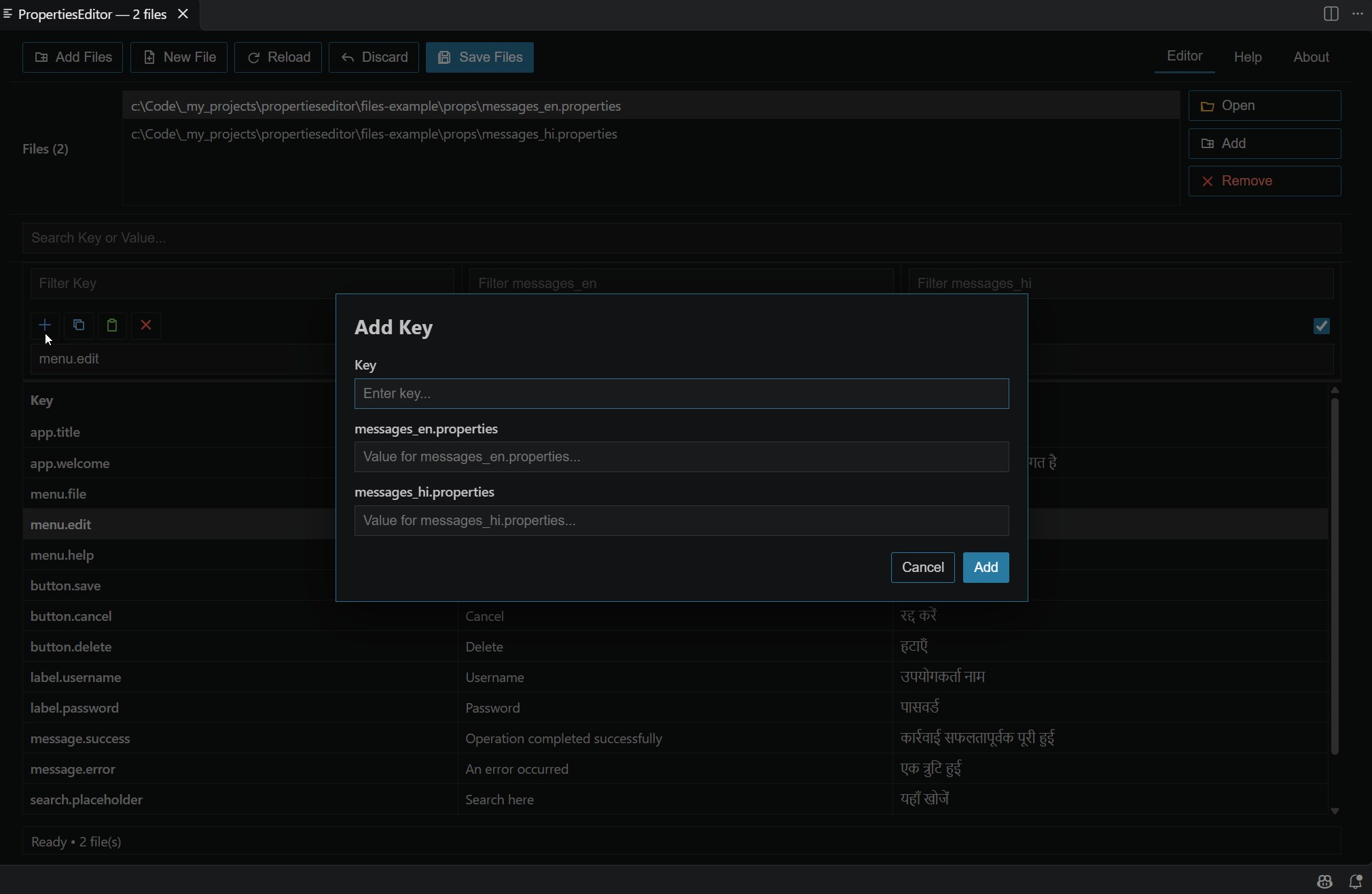
Task: Click the messages_hi.properties value field
Action: click(x=681, y=520)
